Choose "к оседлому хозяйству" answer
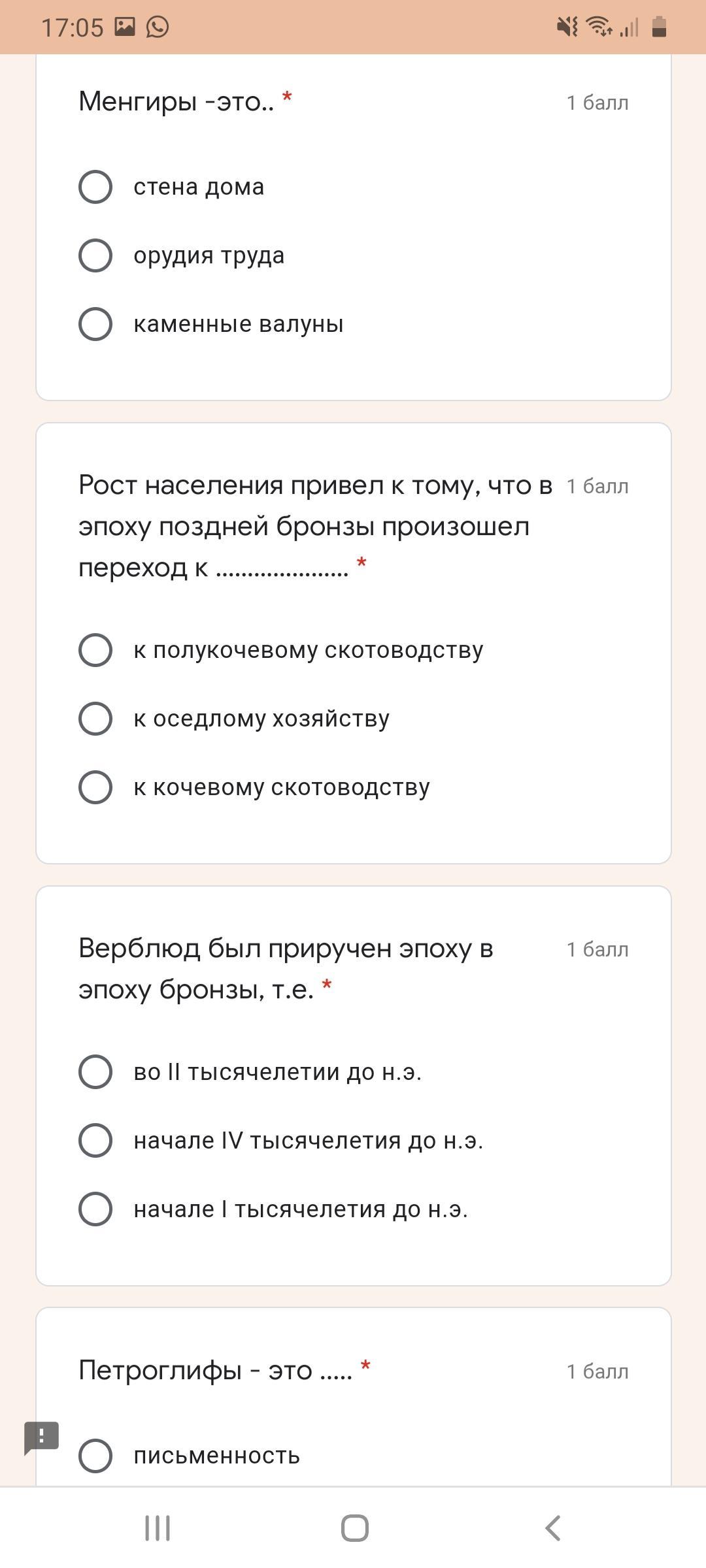The width and height of the screenshot is (706, 1568). click(95, 719)
